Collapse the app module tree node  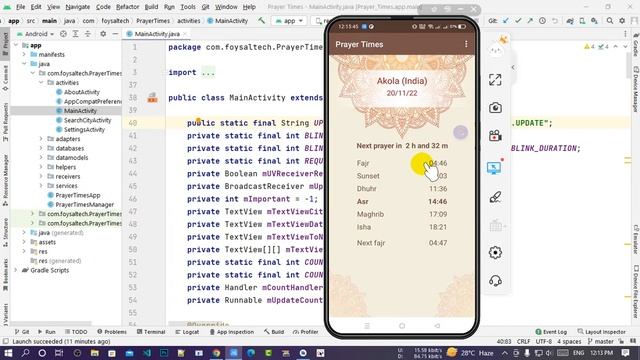tap(16, 45)
